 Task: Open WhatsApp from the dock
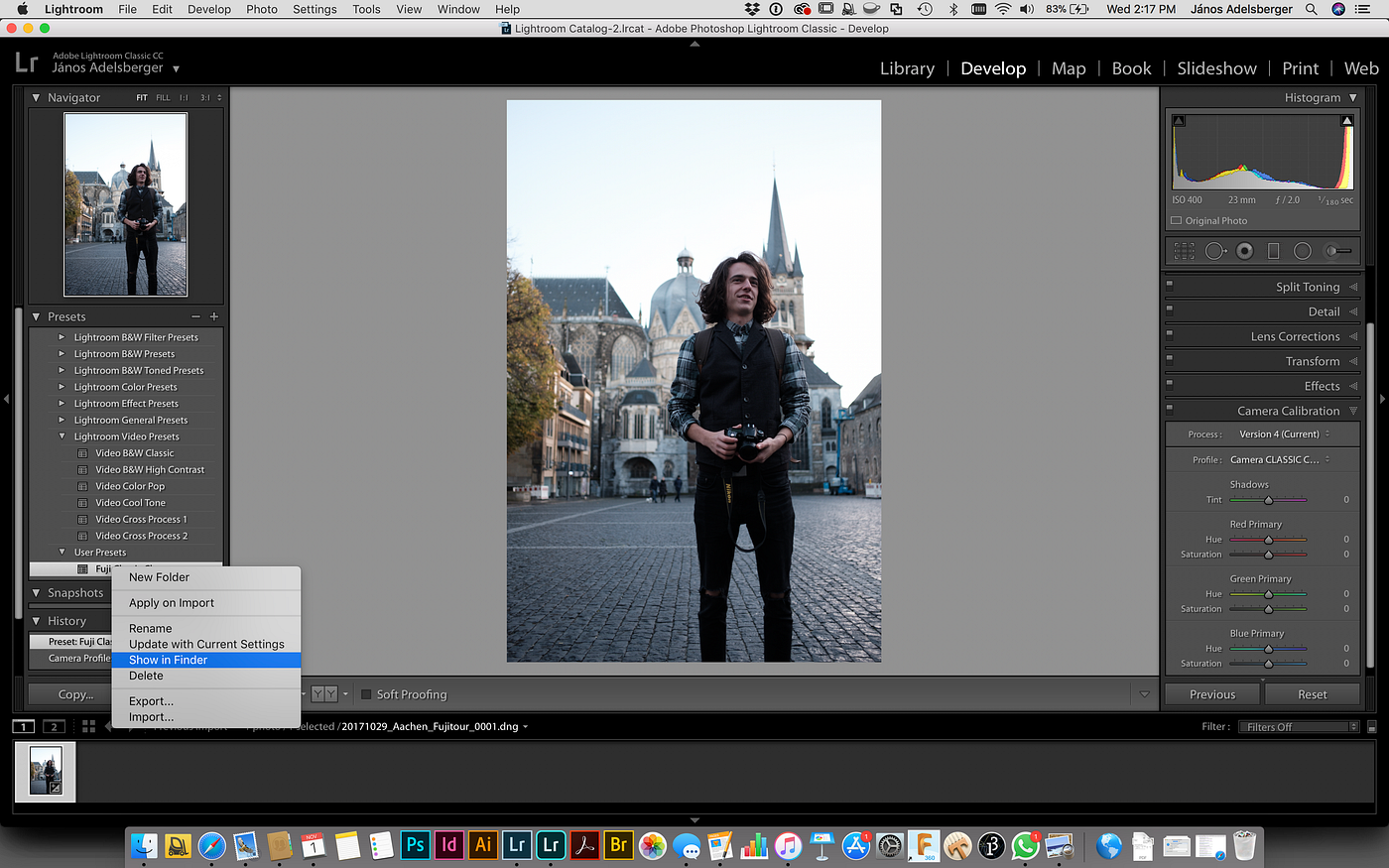point(1025,845)
